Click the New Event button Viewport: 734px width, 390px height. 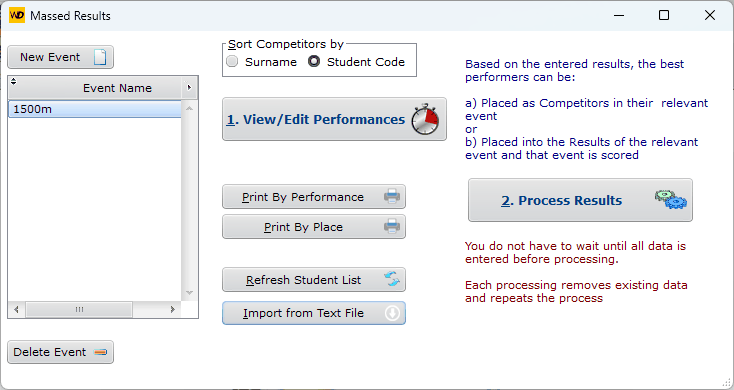(60, 57)
